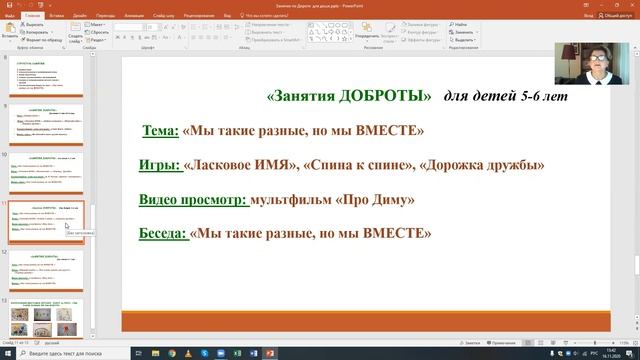Switch to the Animations (Анимация) tab
Viewport: 640px width, 360px height.
click(x=134, y=16)
